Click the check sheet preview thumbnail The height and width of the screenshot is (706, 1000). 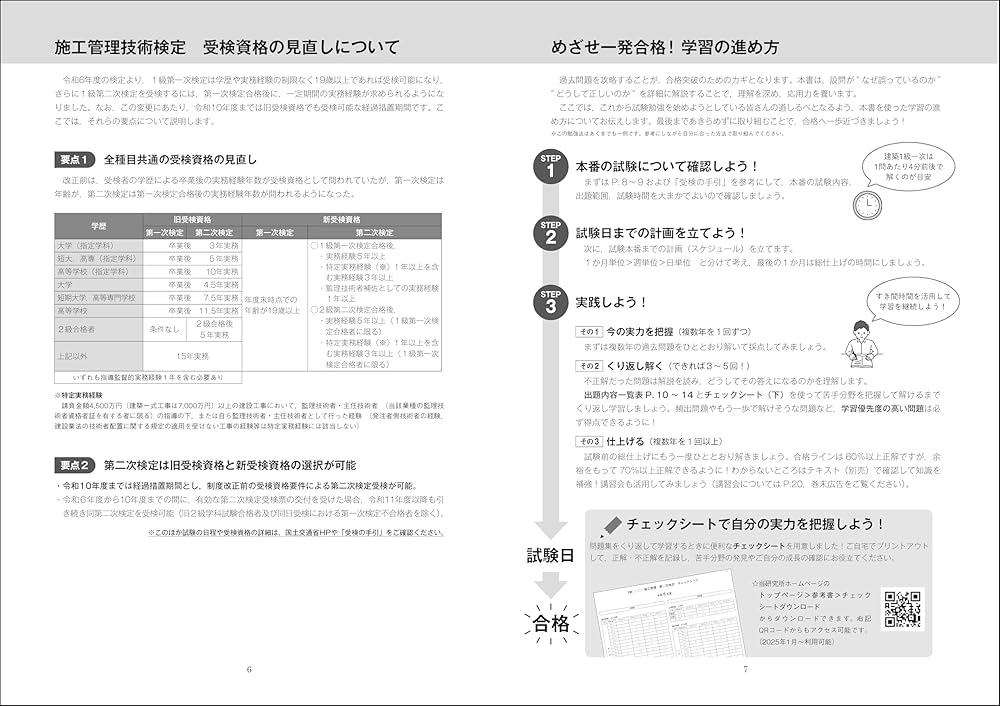click(x=668, y=615)
